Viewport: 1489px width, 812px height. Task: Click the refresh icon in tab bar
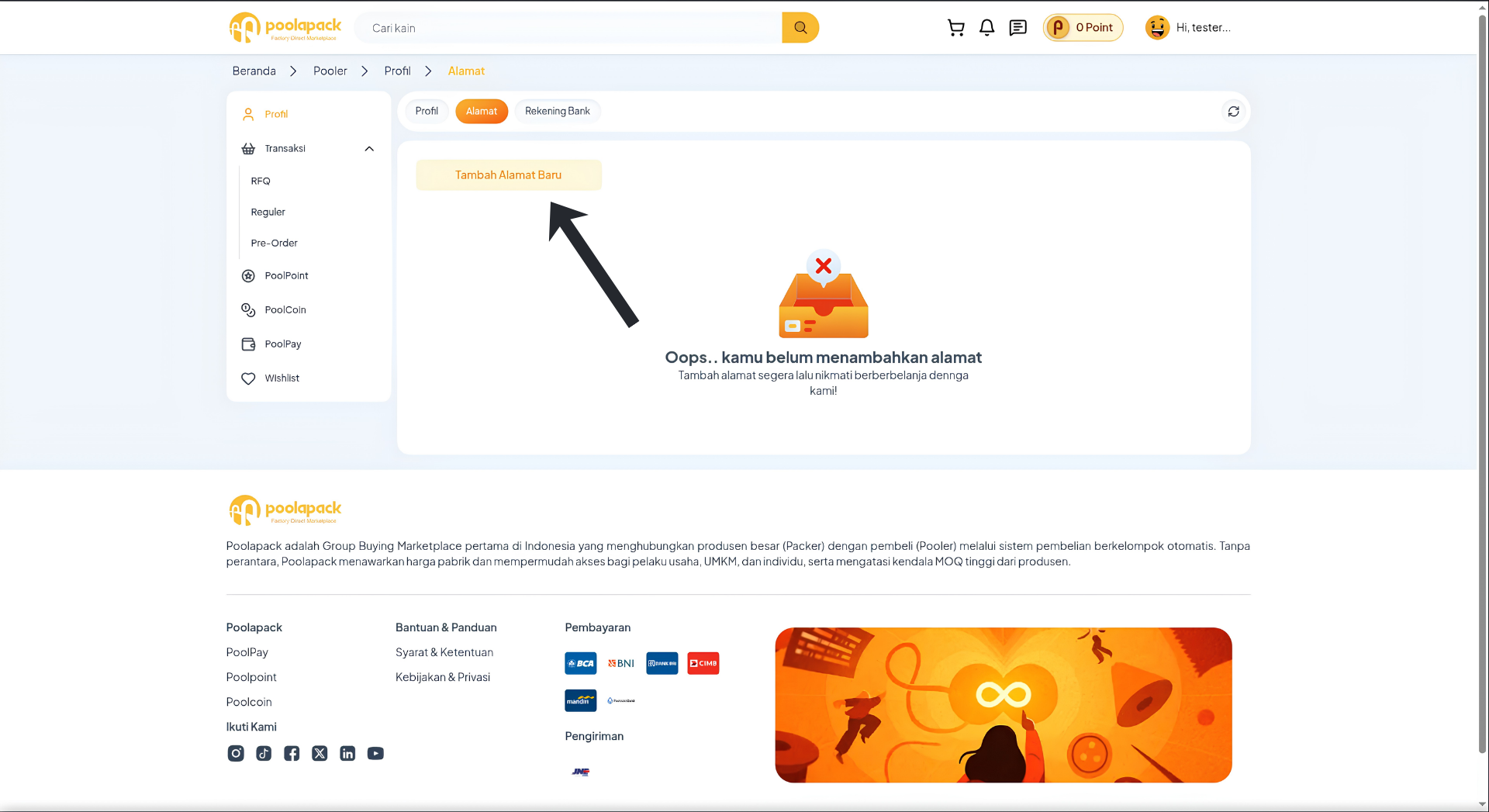coord(1233,112)
